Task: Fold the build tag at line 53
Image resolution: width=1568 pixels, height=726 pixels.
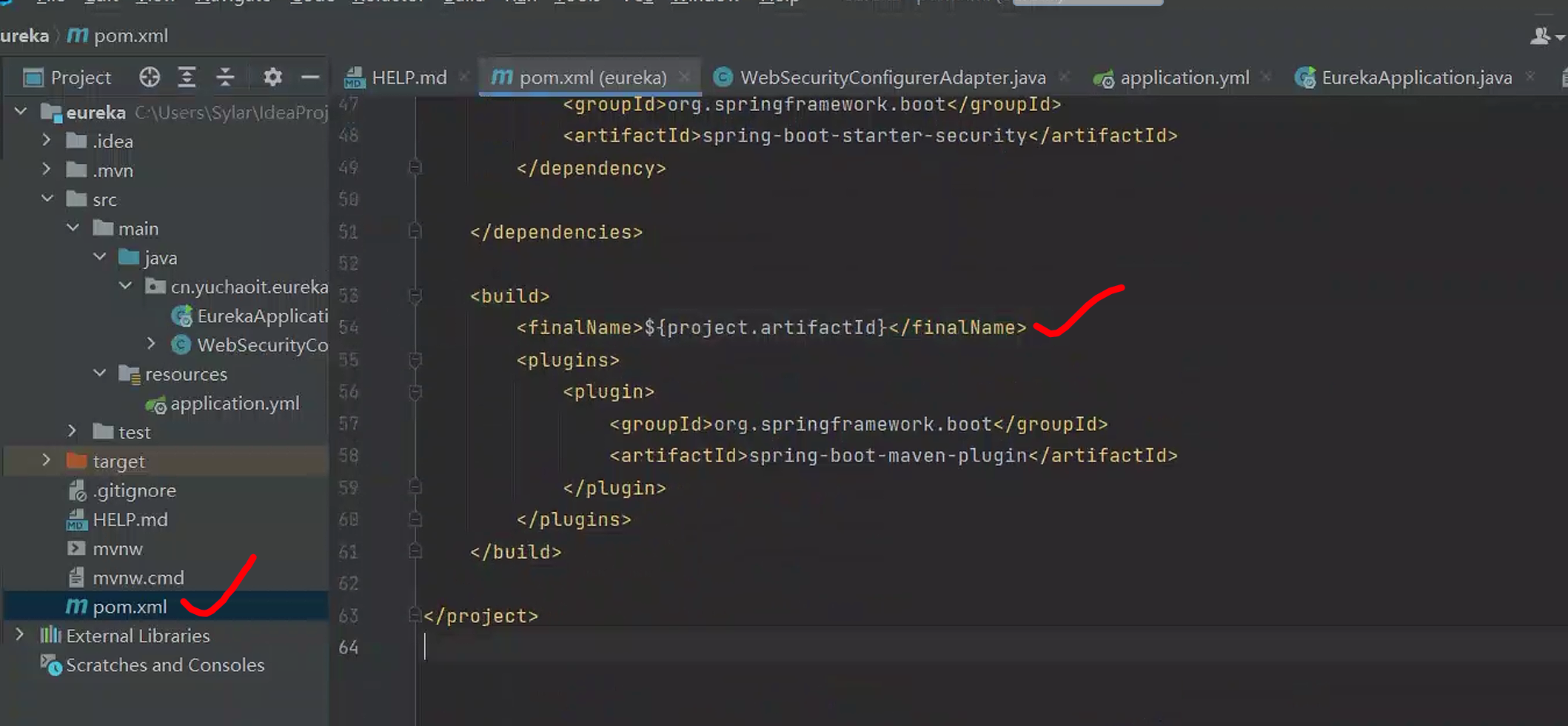Action: (415, 296)
